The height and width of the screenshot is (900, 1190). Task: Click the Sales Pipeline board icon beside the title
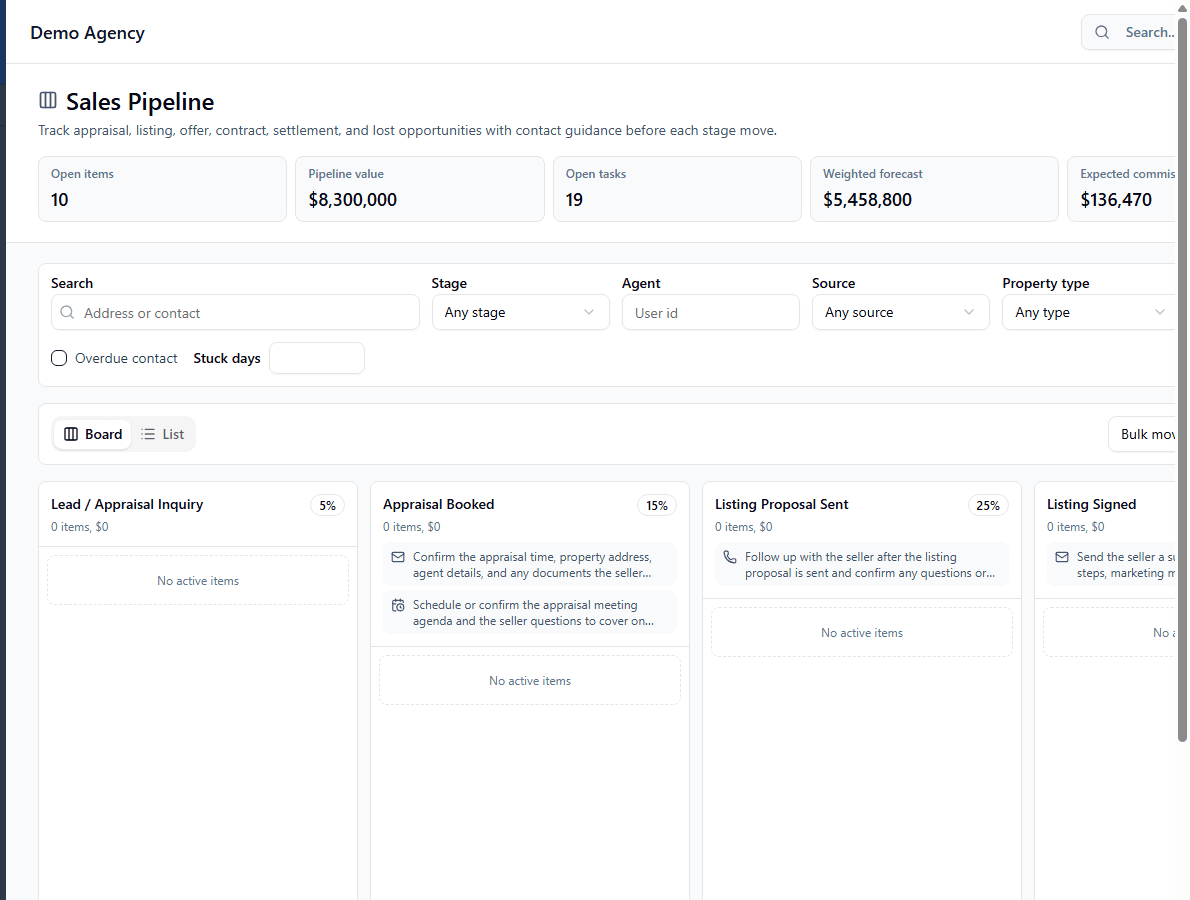pos(48,100)
